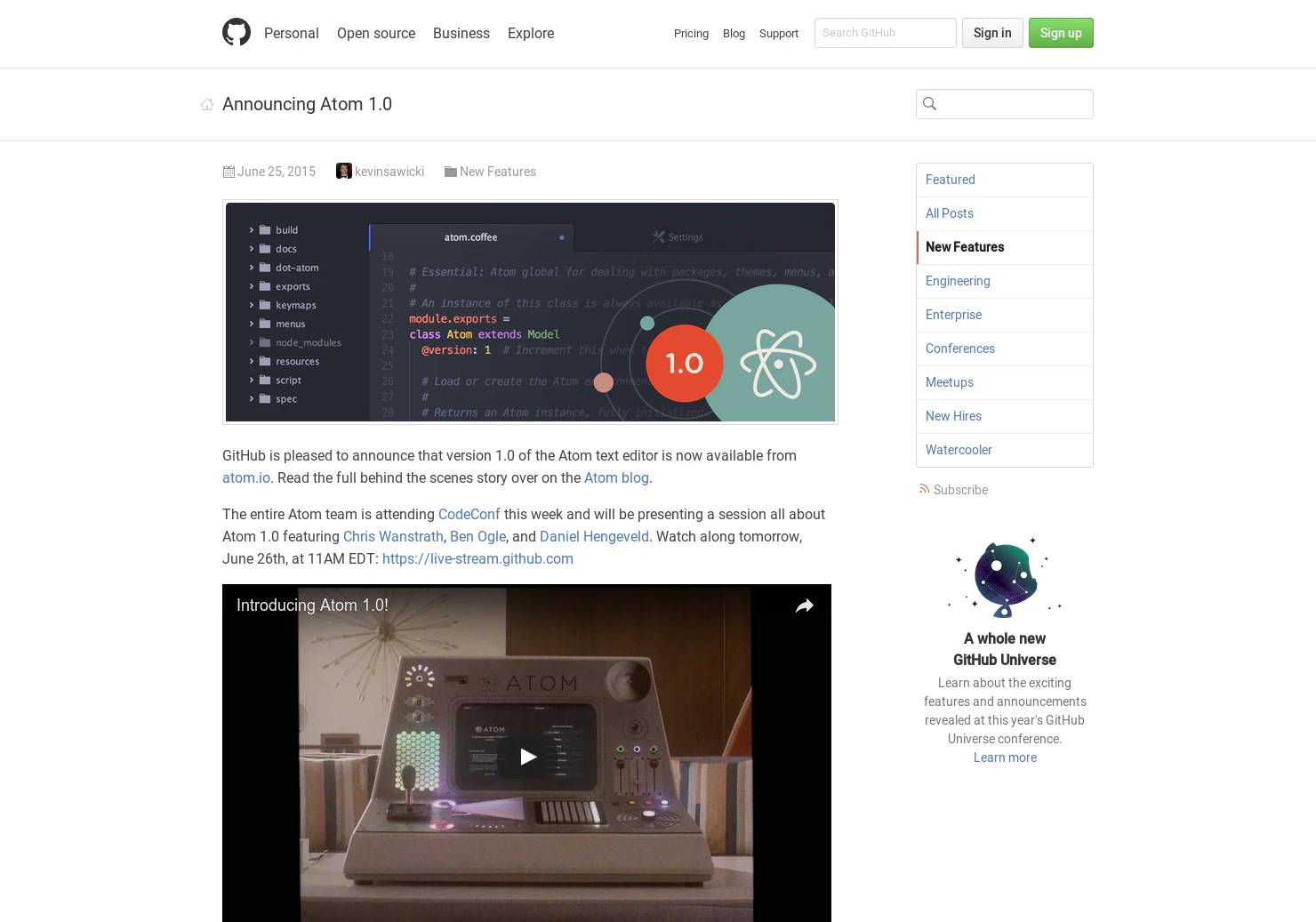Screen dimensions: 1316x922
Task: Open Chris Wanstrath's profile link
Action: coord(393,536)
